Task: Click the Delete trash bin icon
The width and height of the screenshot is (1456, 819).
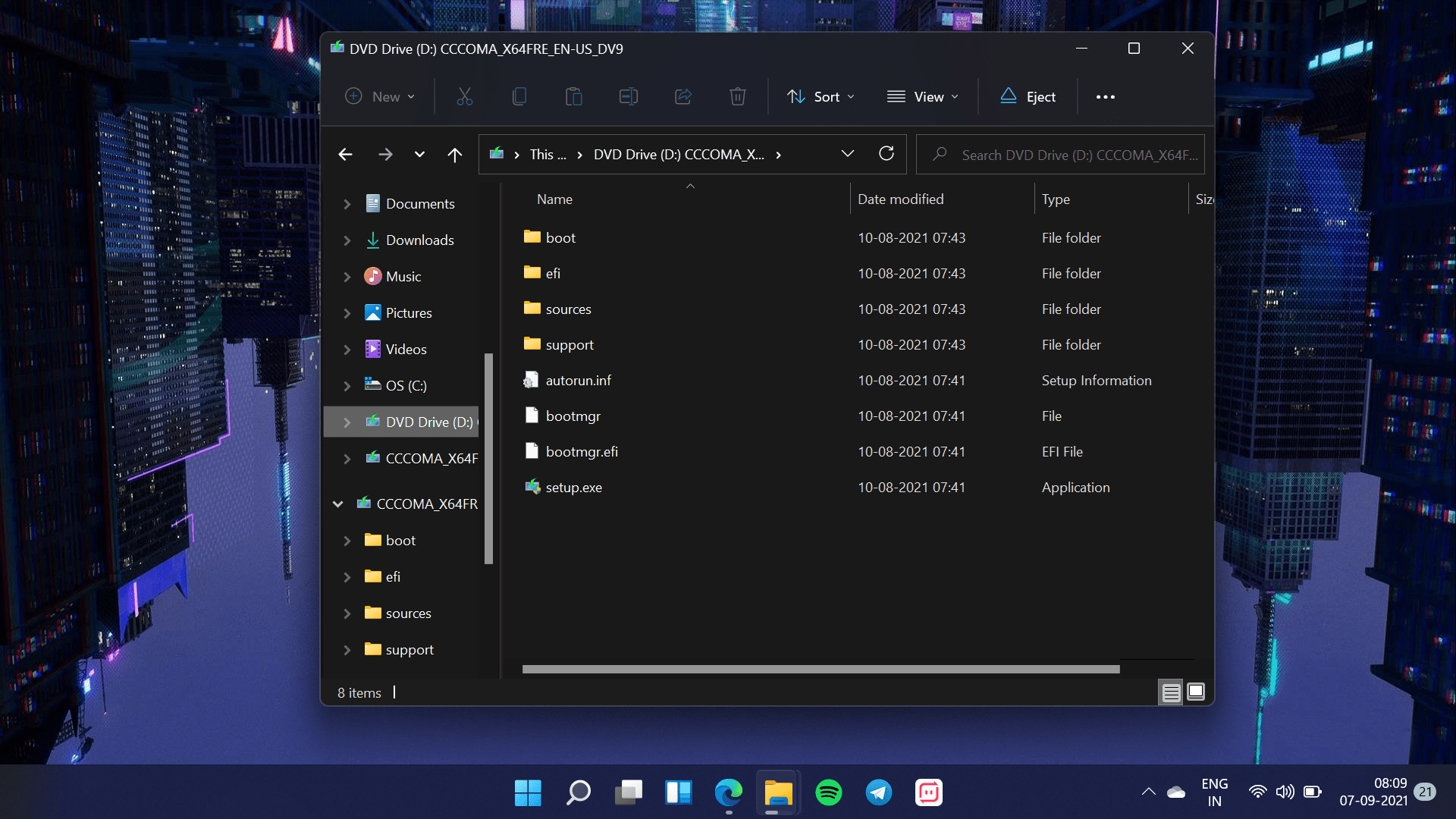Action: pos(738,97)
